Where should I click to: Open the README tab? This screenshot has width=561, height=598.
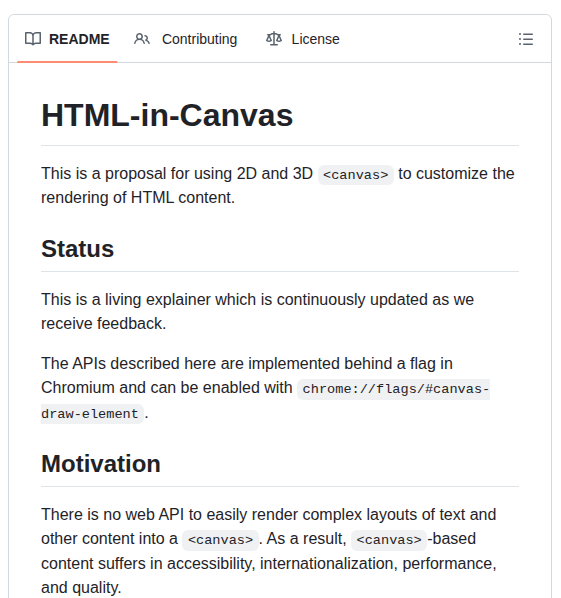click(67, 39)
